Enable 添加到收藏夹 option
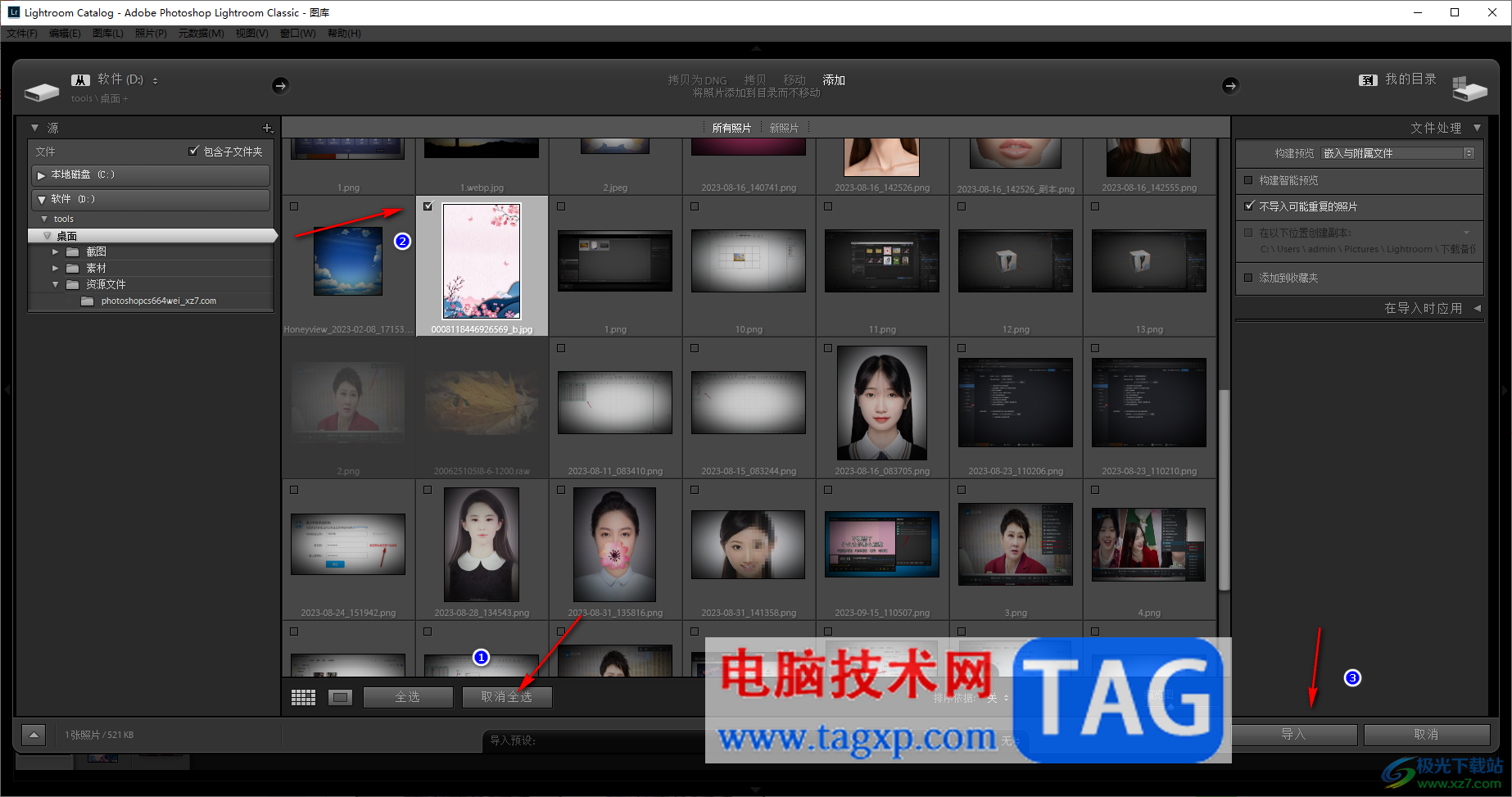1512x797 pixels. tap(1248, 278)
